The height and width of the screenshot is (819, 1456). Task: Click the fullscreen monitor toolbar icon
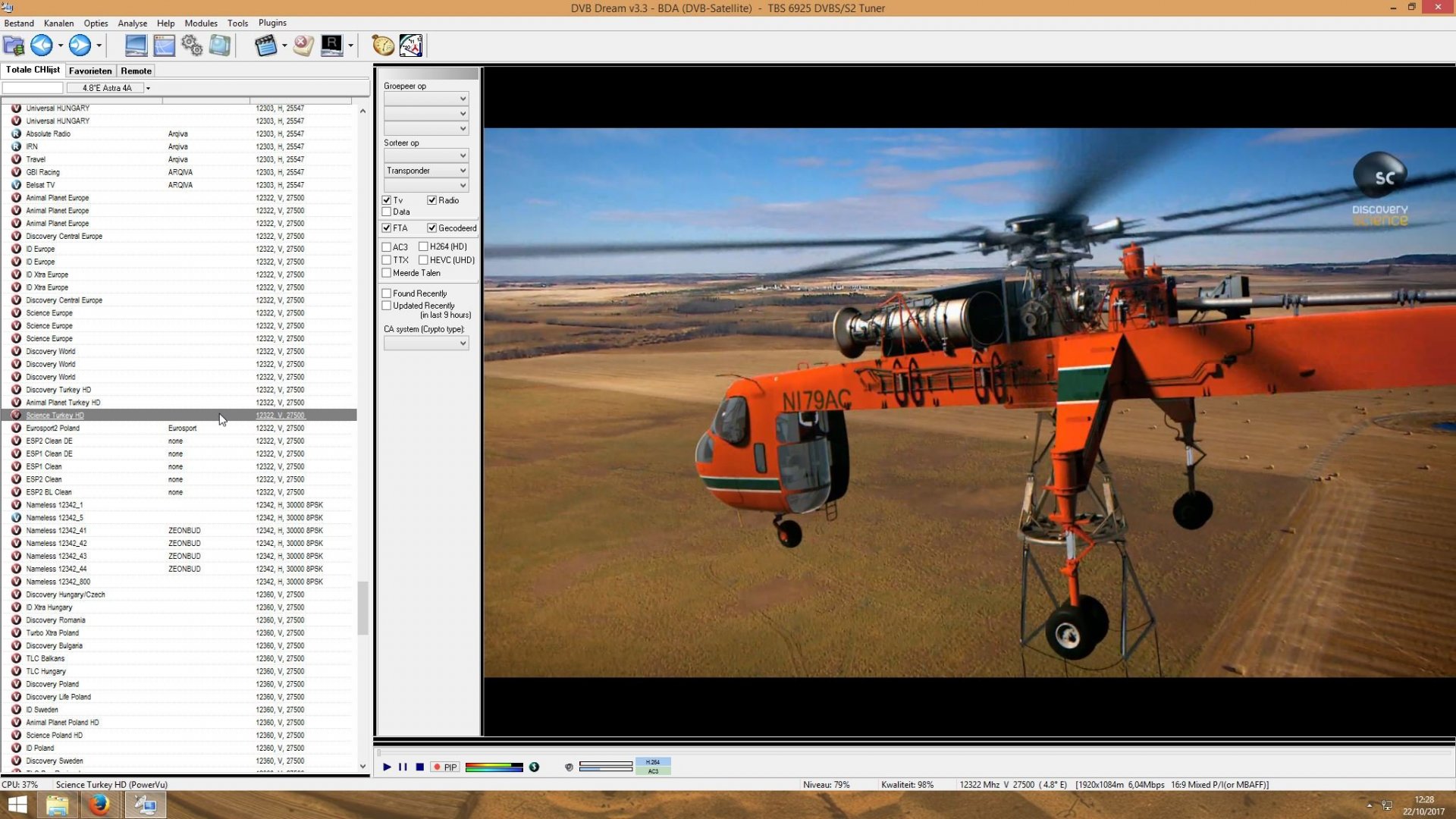[136, 45]
